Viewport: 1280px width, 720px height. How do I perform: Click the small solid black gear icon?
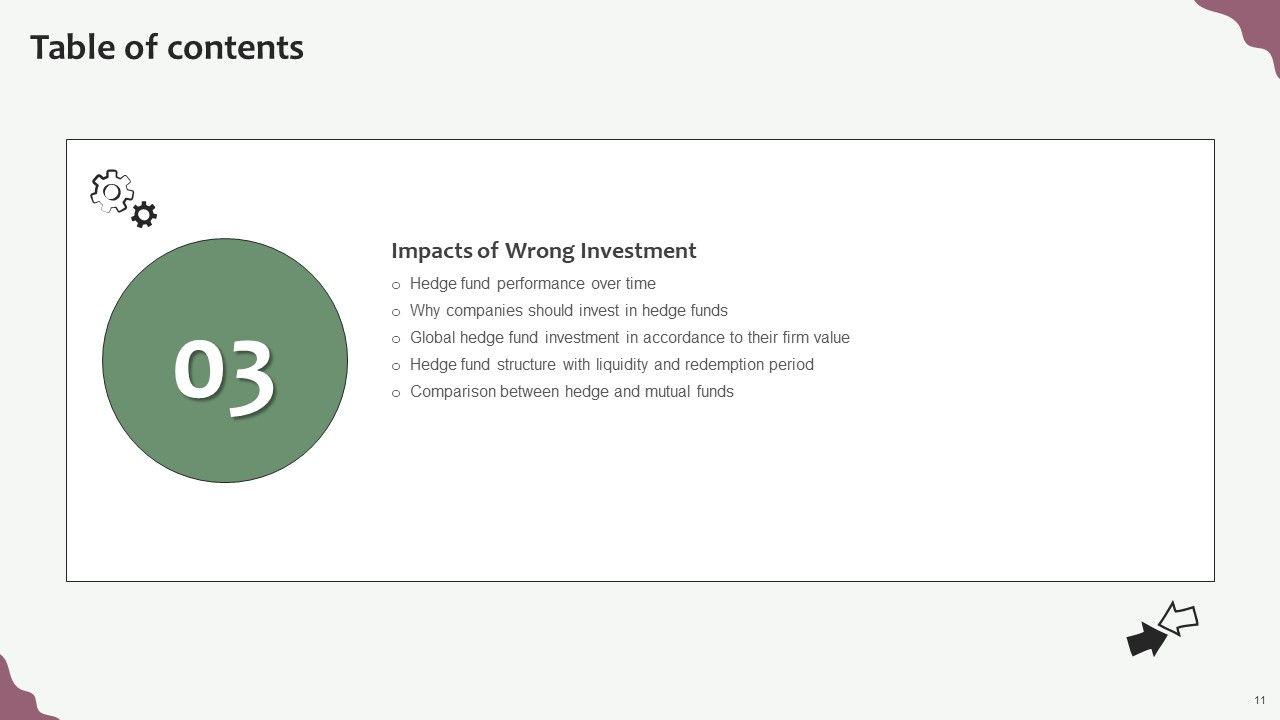tap(144, 214)
